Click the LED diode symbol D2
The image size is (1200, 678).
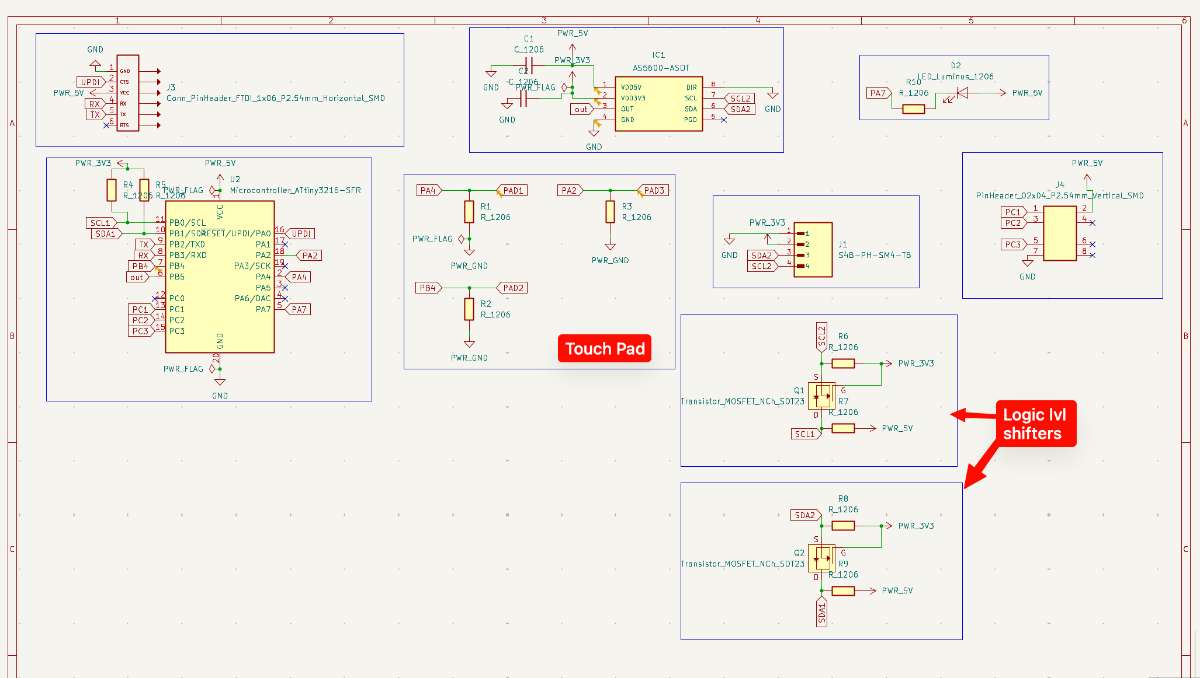(x=961, y=92)
